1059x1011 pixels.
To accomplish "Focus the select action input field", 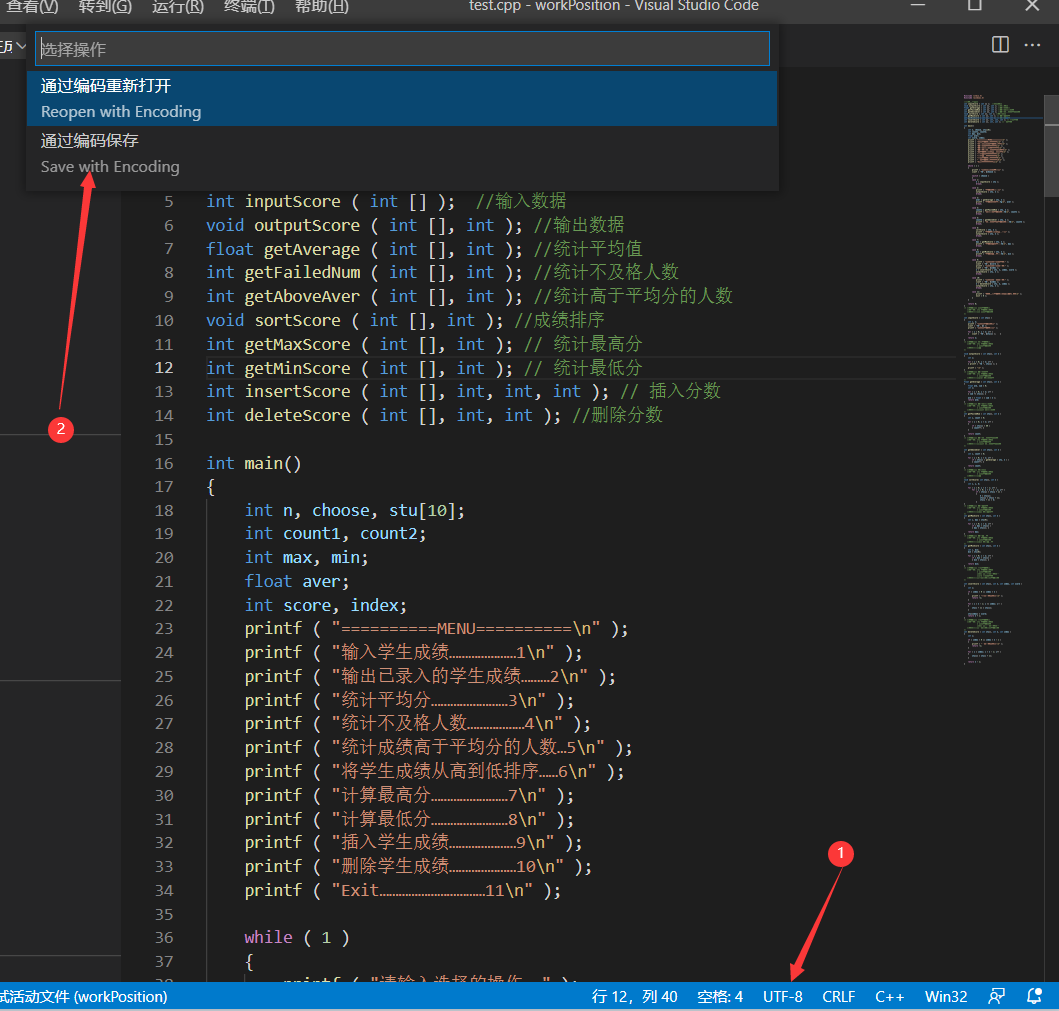I will (x=402, y=49).
